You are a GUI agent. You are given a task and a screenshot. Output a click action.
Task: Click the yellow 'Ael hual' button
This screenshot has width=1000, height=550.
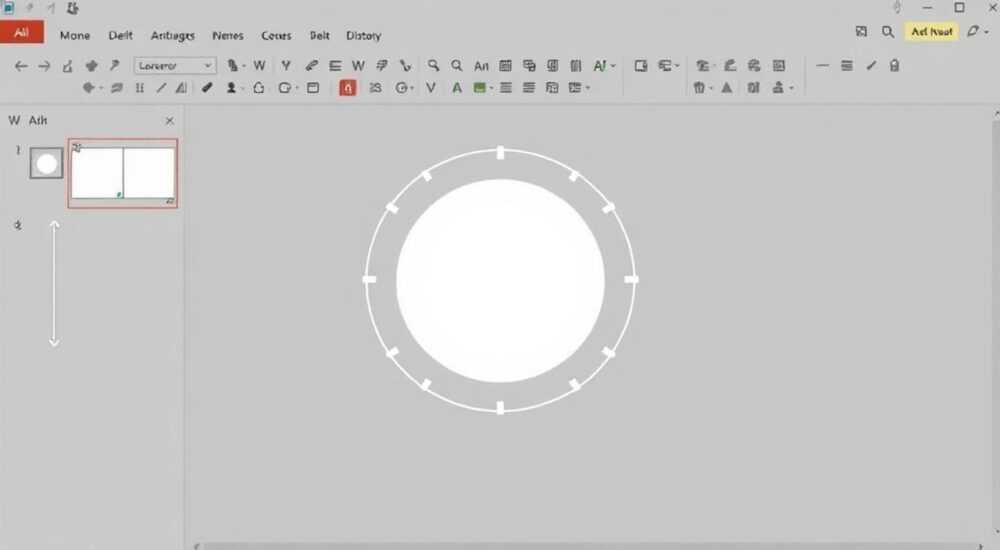932,31
